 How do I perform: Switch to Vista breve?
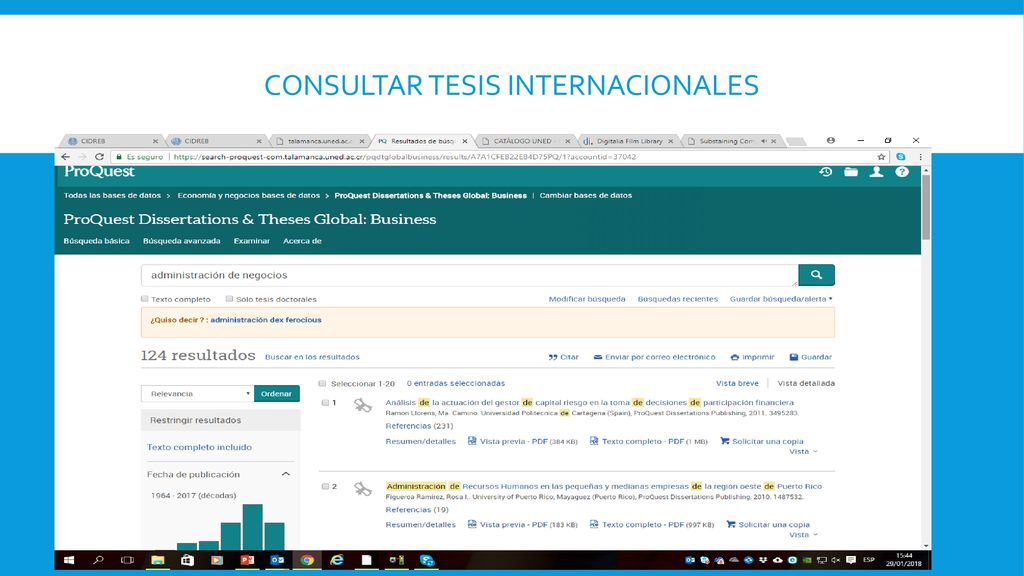click(737, 383)
